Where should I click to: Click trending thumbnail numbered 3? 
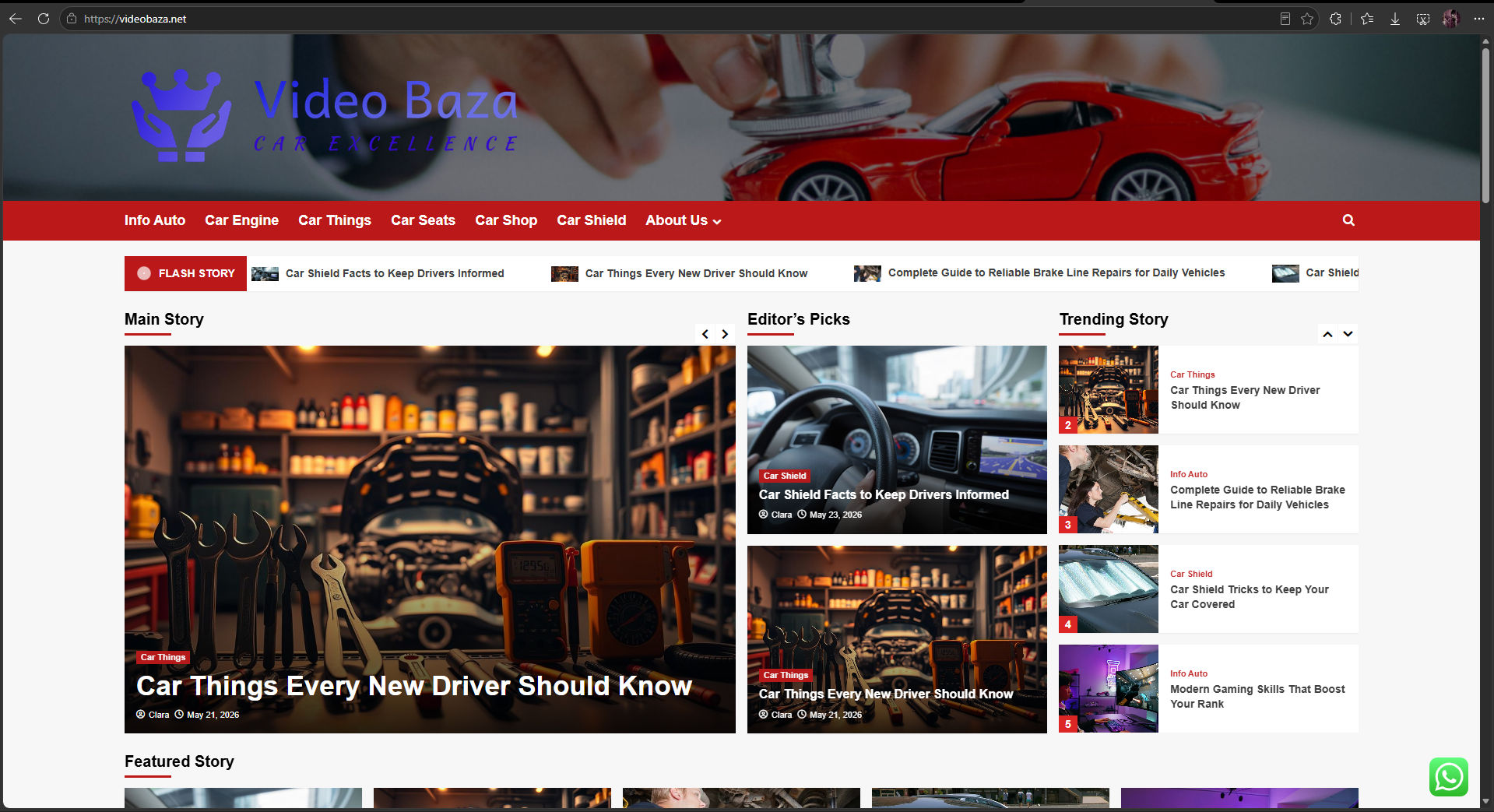pyautogui.click(x=1109, y=489)
